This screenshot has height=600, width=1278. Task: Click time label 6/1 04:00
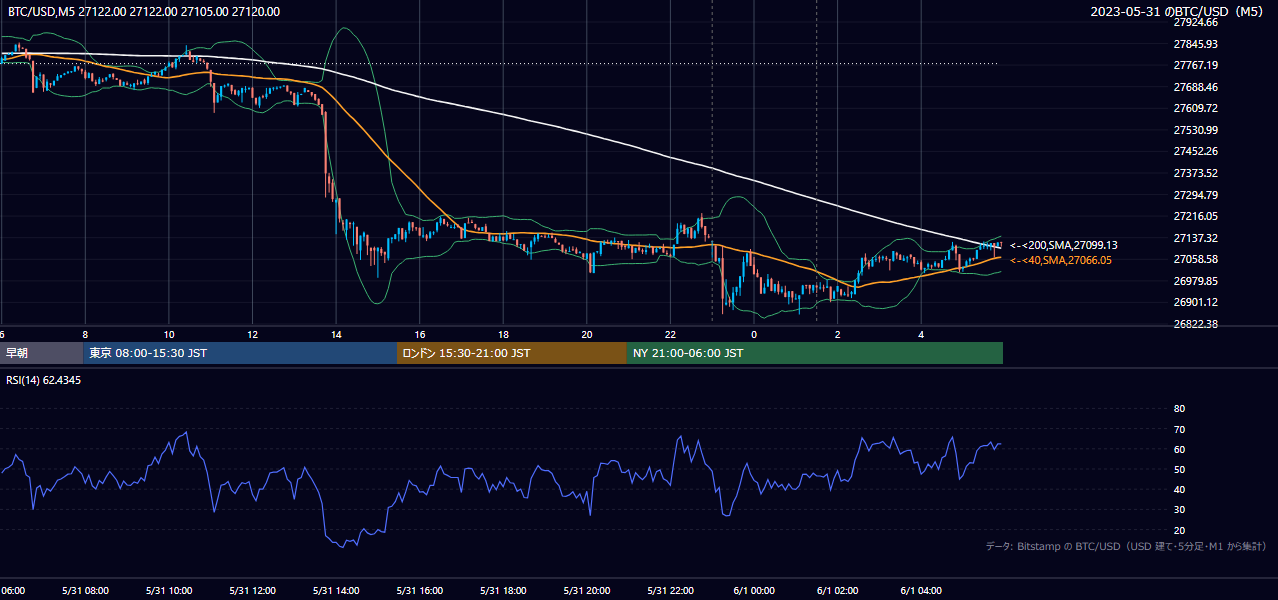[x=922, y=591]
